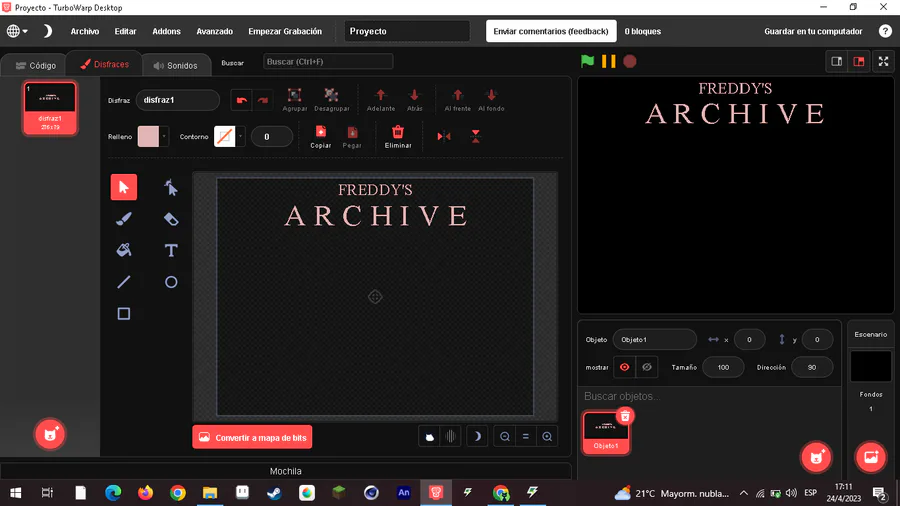Flip the costume vertically
This screenshot has width=900, height=506.
point(475,137)
